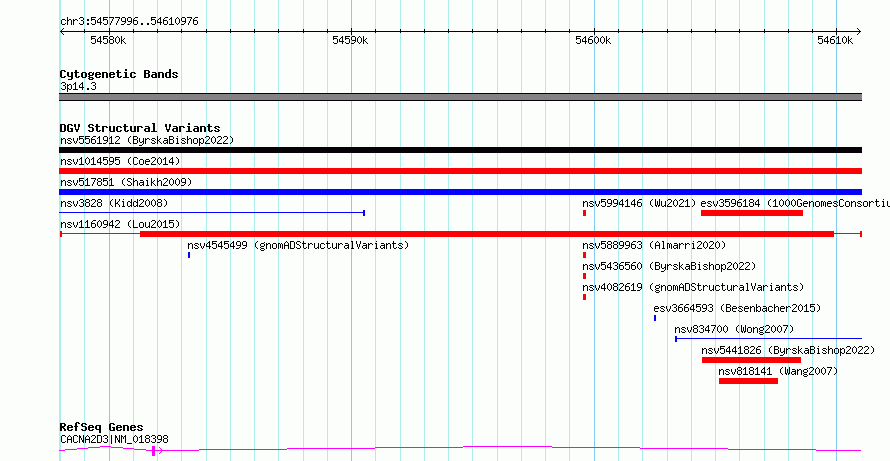Open the nsv4082619 (gnomADStructuralVariants) label
Viewport: 890px width, 461px height.
693,287
